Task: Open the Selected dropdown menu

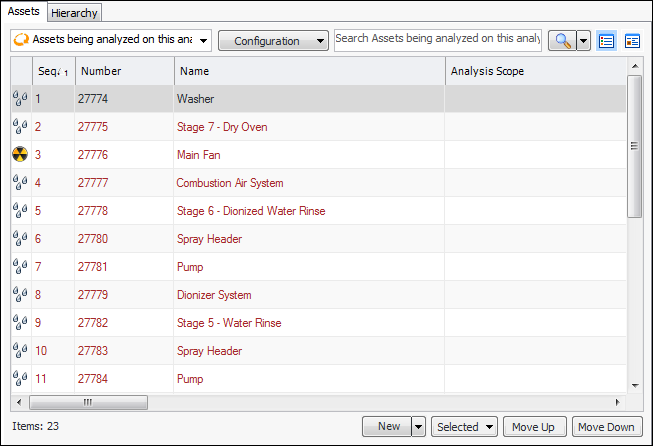Action: (465, 427)
